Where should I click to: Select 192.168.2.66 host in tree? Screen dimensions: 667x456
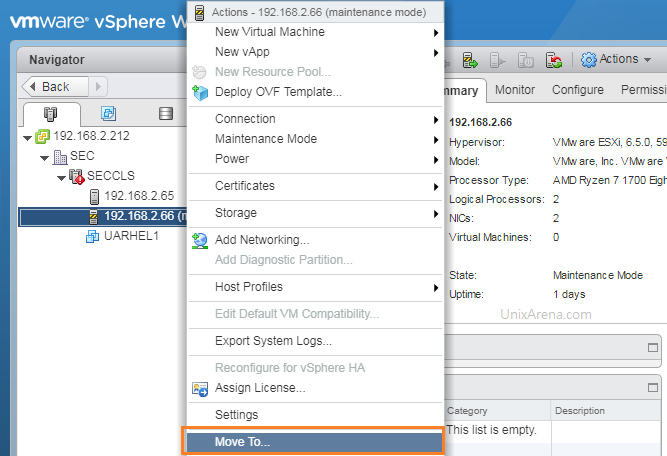click(x=145, y=216)
